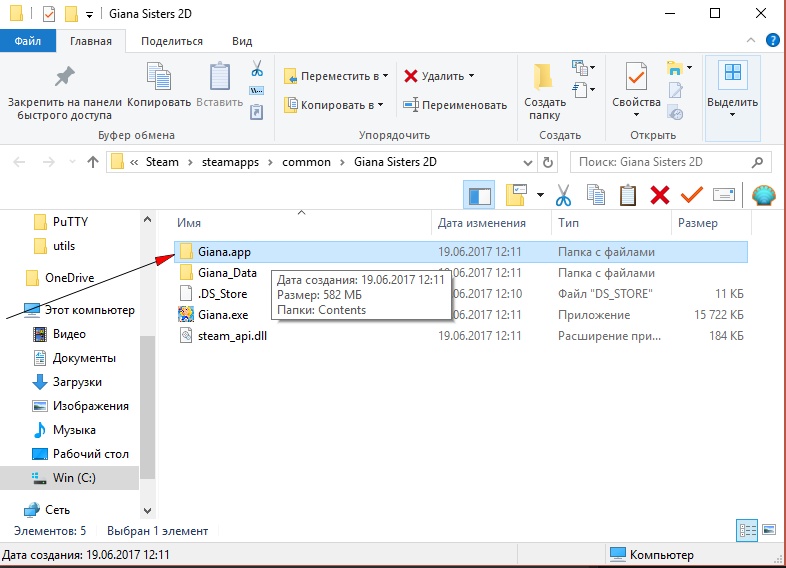Image resolution: width=786 pixels, height=568 pixels.
Task: Click Переименовать button
Action: [x=455, y=105]
